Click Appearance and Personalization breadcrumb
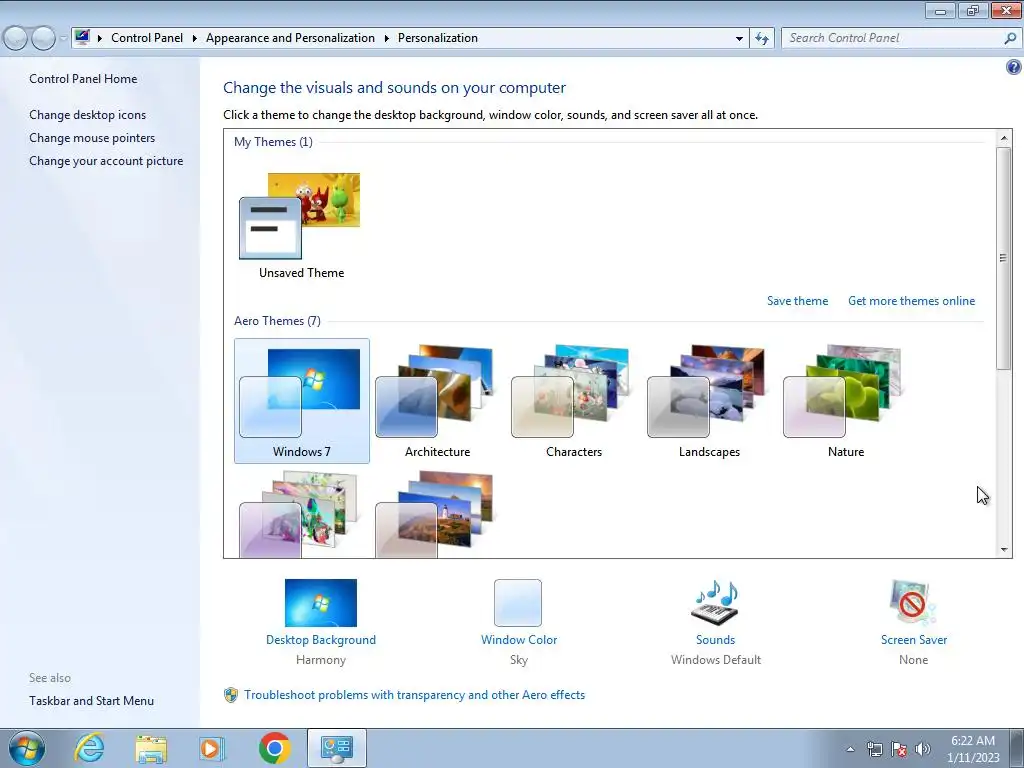Screen dimensions: 1024x768 (x=290, y=38)
